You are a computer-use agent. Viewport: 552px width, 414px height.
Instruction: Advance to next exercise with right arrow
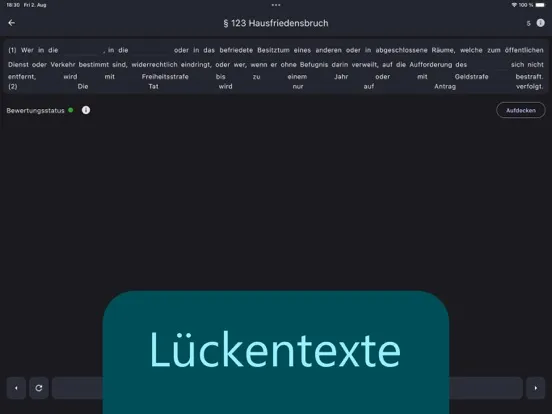pos(535,388)
